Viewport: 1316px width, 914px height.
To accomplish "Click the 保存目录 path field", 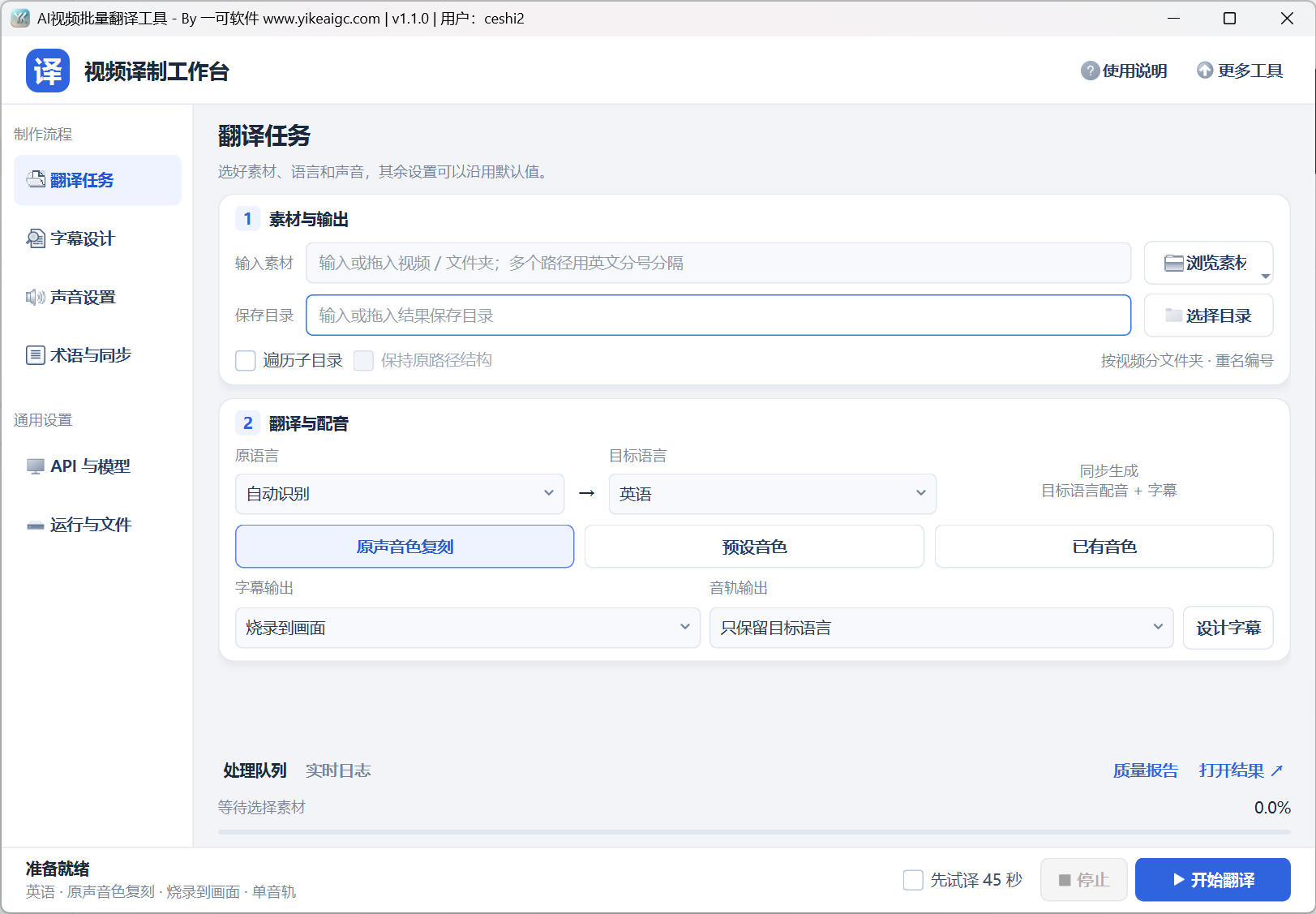I will pos(718,315).
